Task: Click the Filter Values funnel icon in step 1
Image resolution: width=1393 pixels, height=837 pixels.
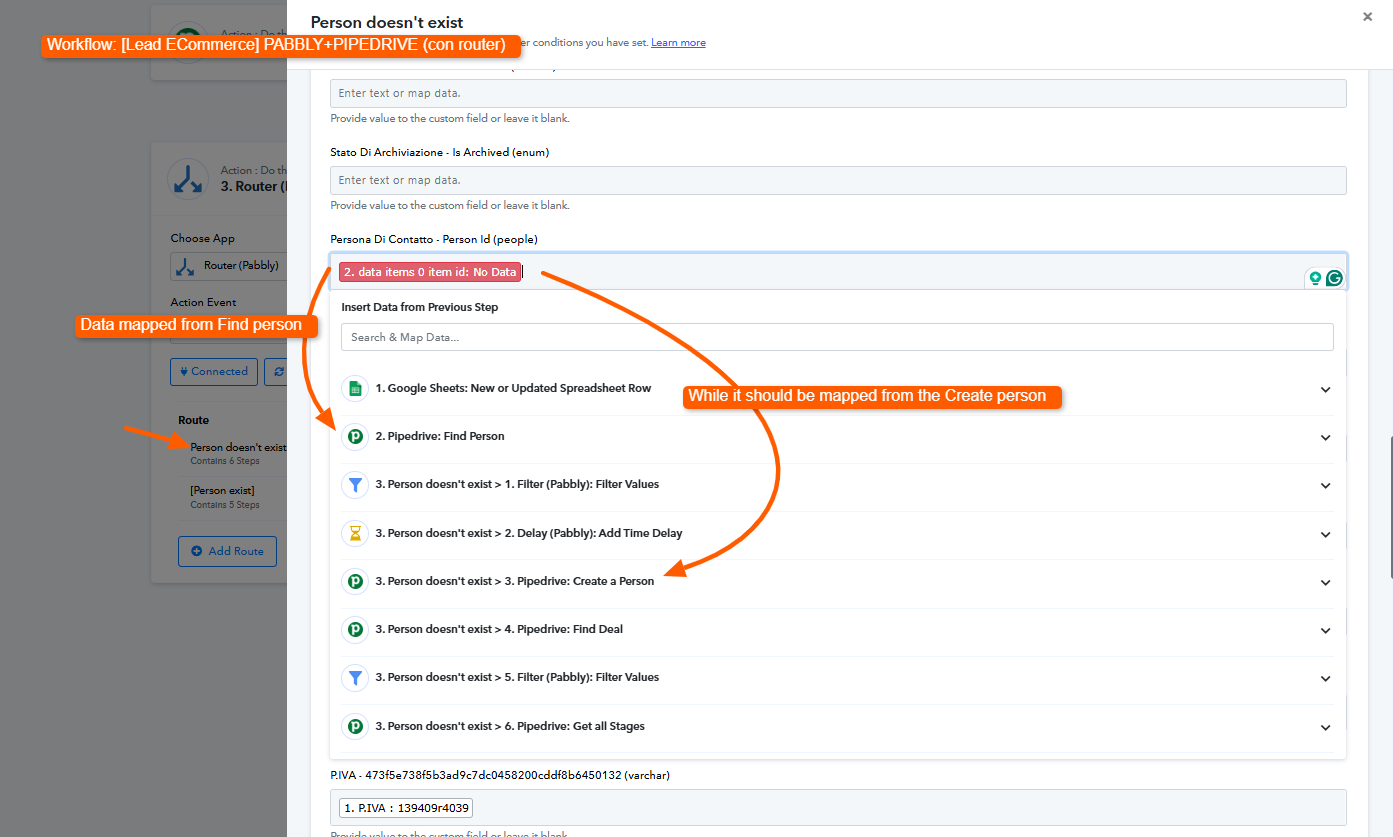Action: (355, 485)
